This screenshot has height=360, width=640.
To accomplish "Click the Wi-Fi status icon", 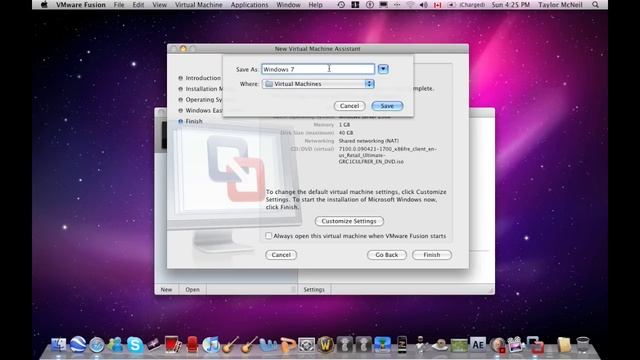I will tap(411, 5).
